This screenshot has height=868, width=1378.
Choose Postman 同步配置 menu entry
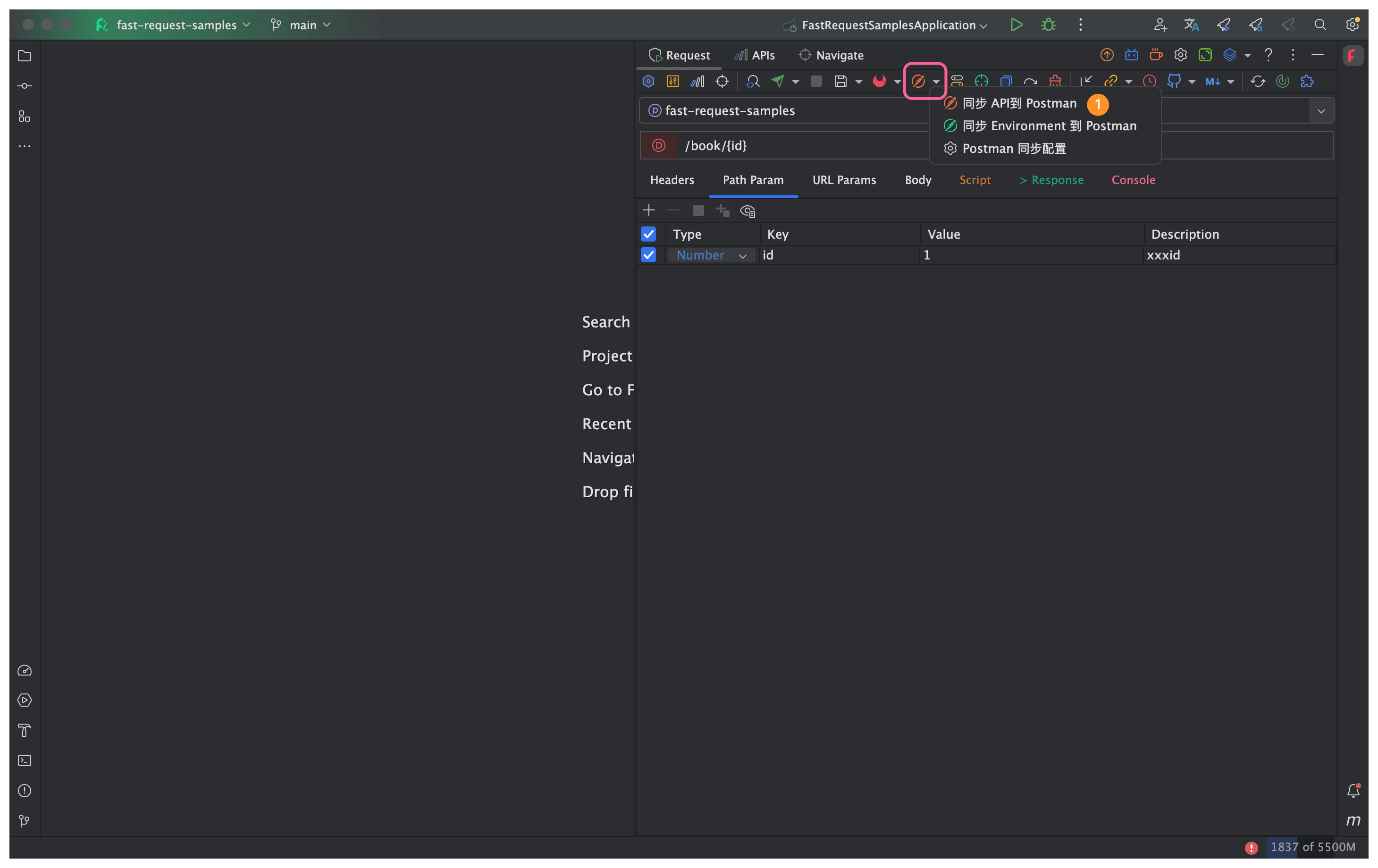click(x=1014, y=149)
